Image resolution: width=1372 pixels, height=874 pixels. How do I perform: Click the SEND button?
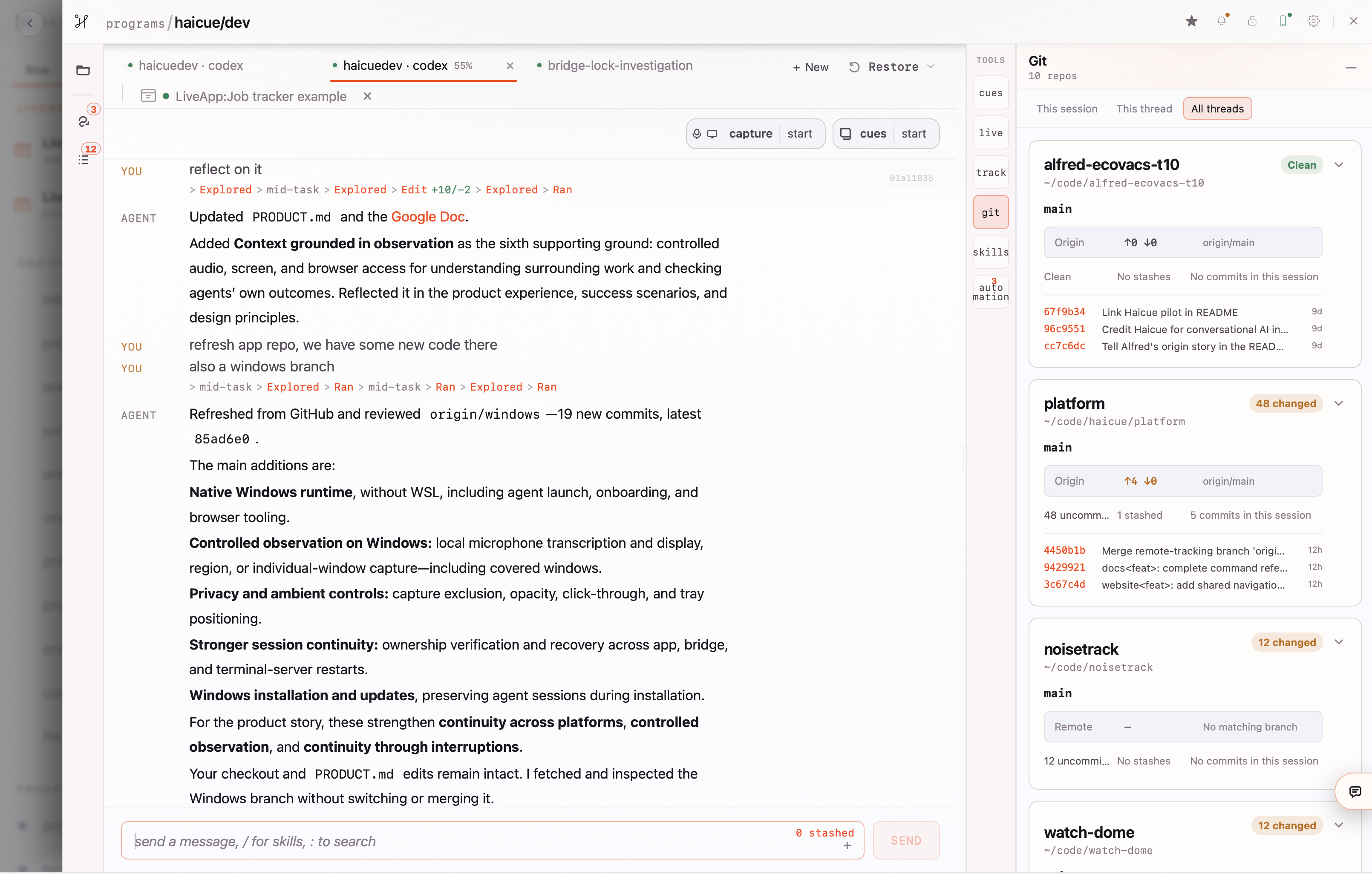[906, 840]
